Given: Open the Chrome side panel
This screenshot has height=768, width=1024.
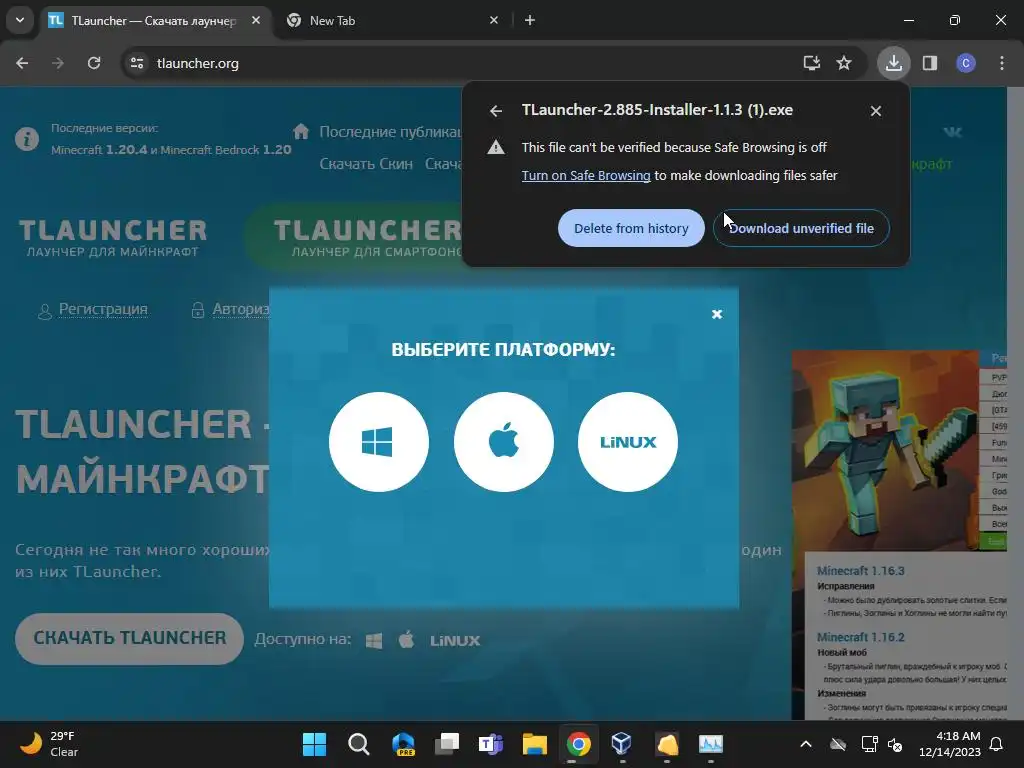Looking at the screenshot, I should tap(930, 63).
